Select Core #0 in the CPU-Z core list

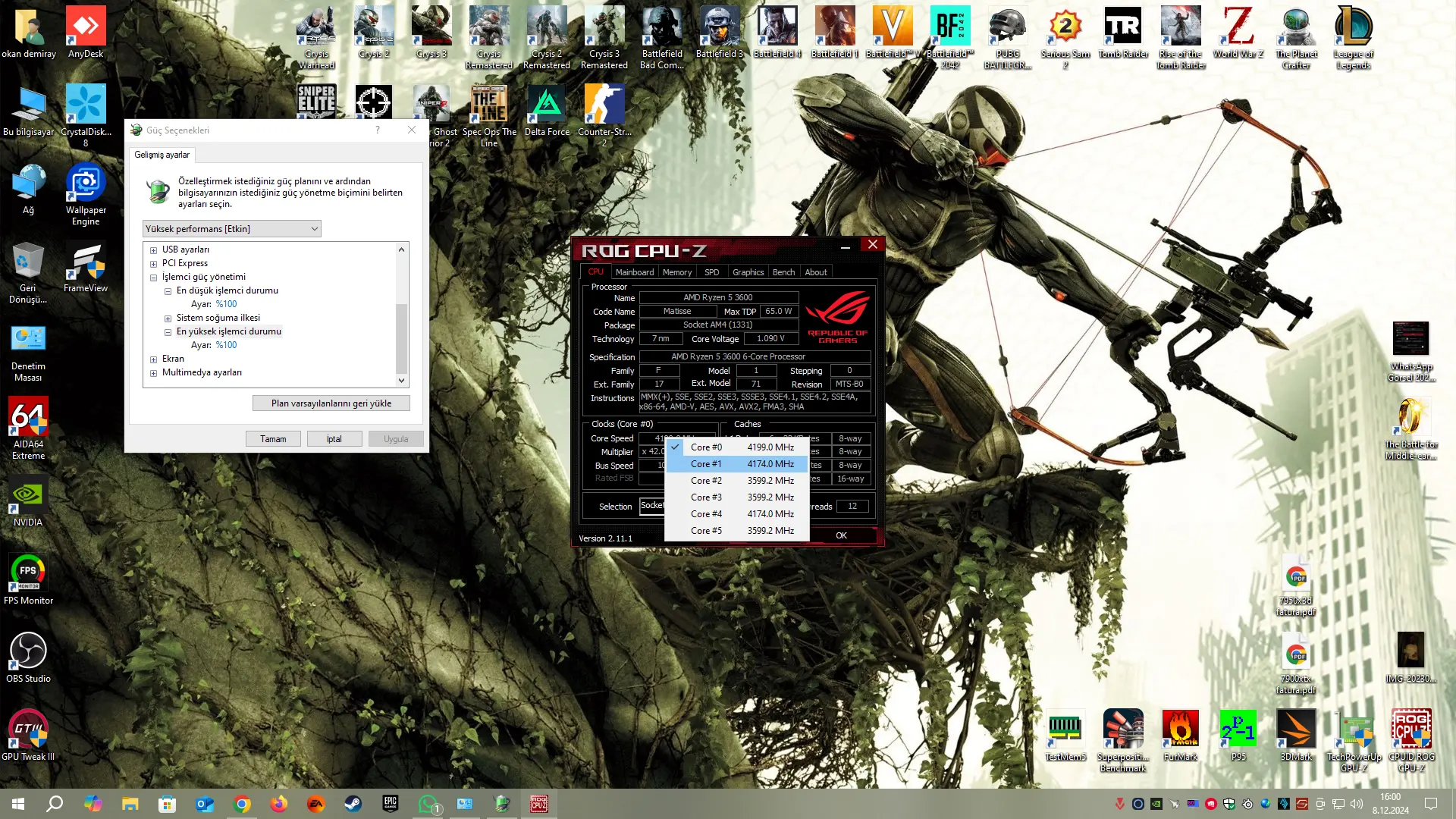click(x=737, y=447)
